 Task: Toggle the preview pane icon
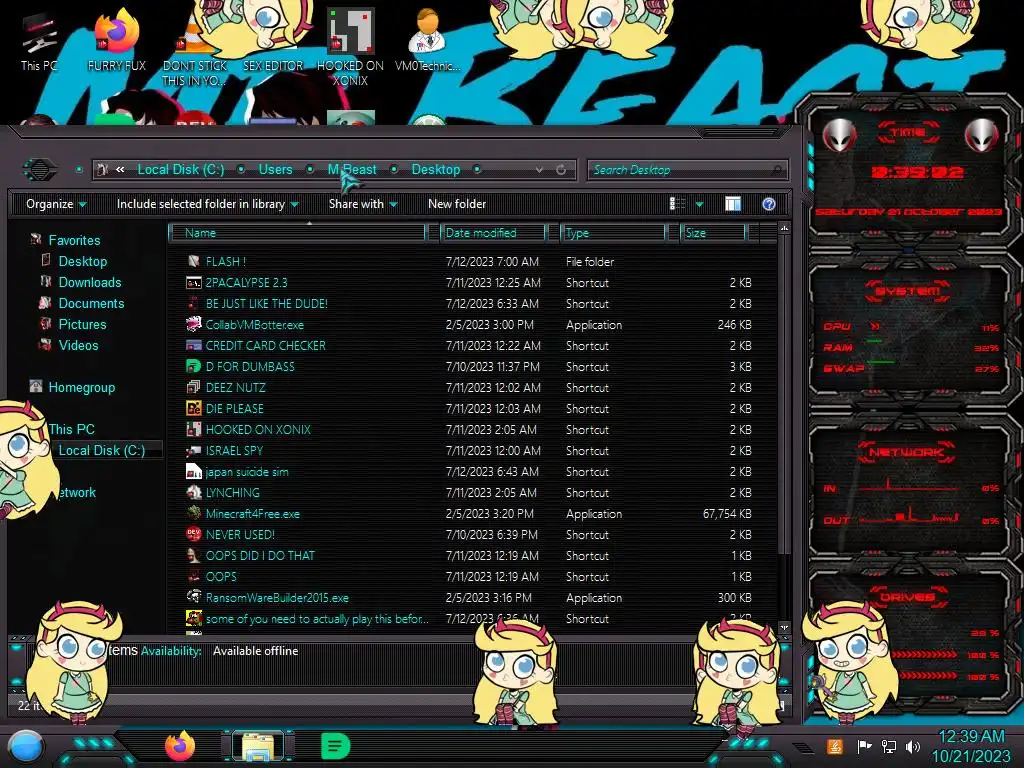pyautogui.click(x=733, y=204)
